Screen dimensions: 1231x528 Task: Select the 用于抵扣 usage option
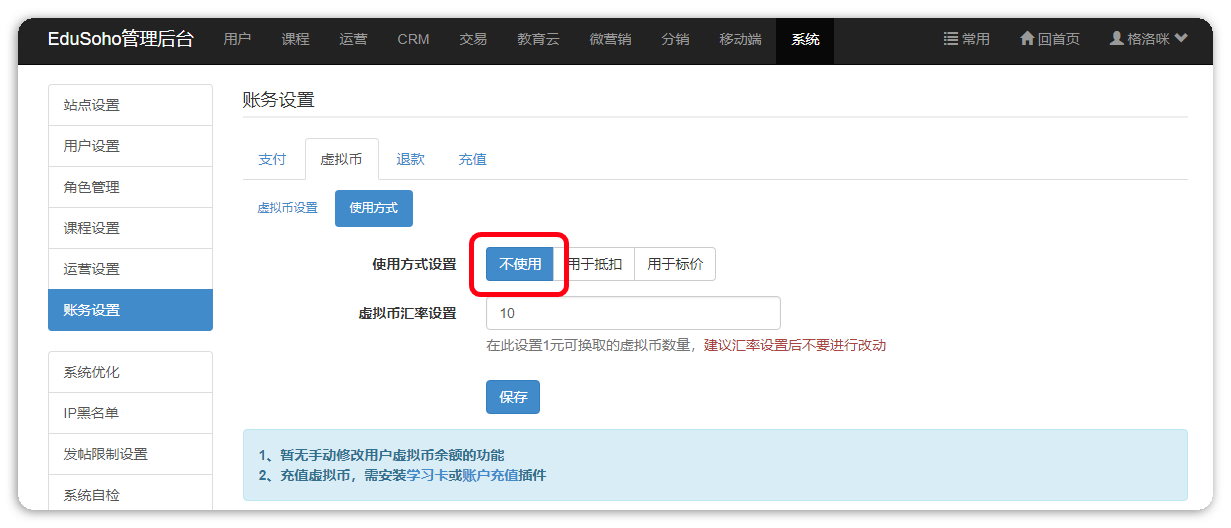594,264
